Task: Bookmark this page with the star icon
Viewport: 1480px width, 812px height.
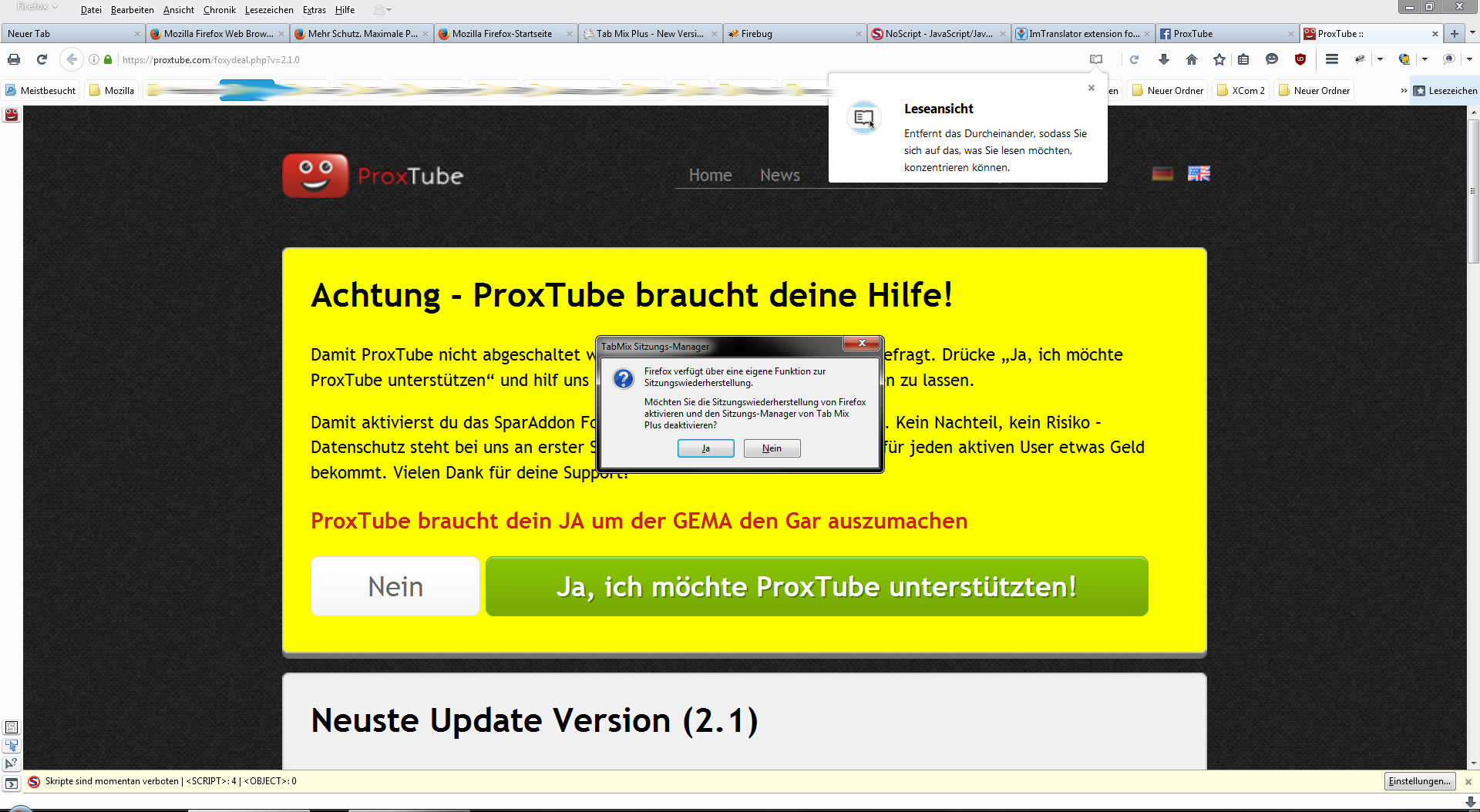Action: [1219, 59]
